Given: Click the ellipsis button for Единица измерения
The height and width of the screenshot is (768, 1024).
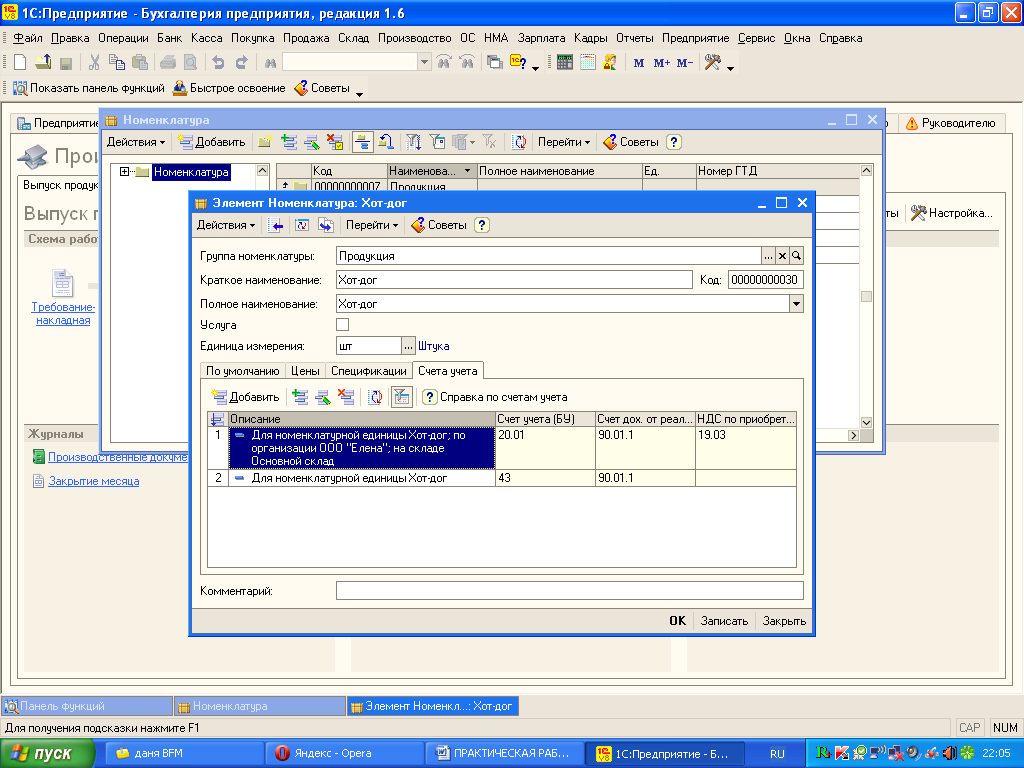Looking at the screenshot, I should tap(408, 346).
